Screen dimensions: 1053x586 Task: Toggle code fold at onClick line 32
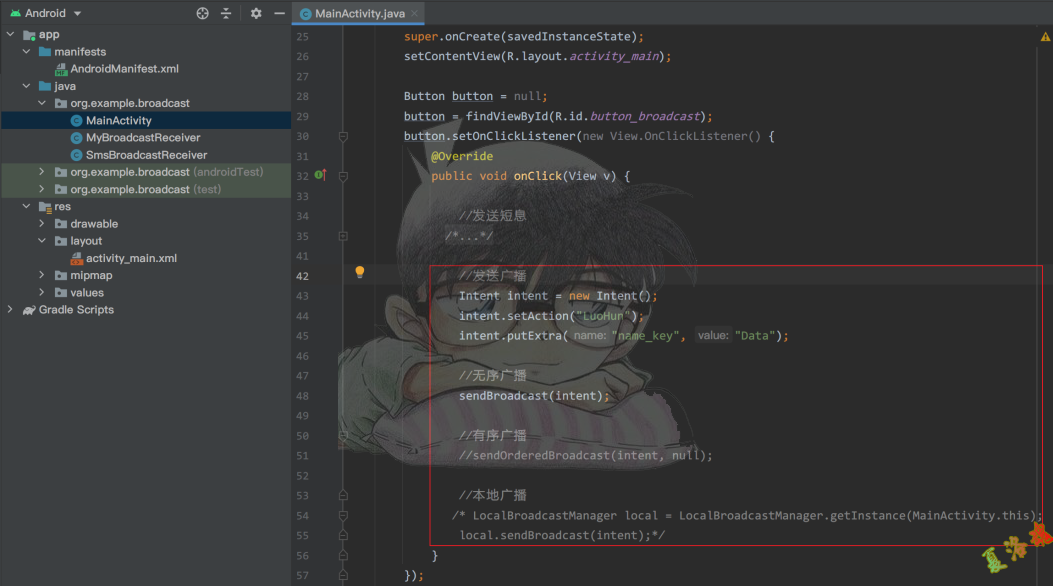(x=343, y=176)
